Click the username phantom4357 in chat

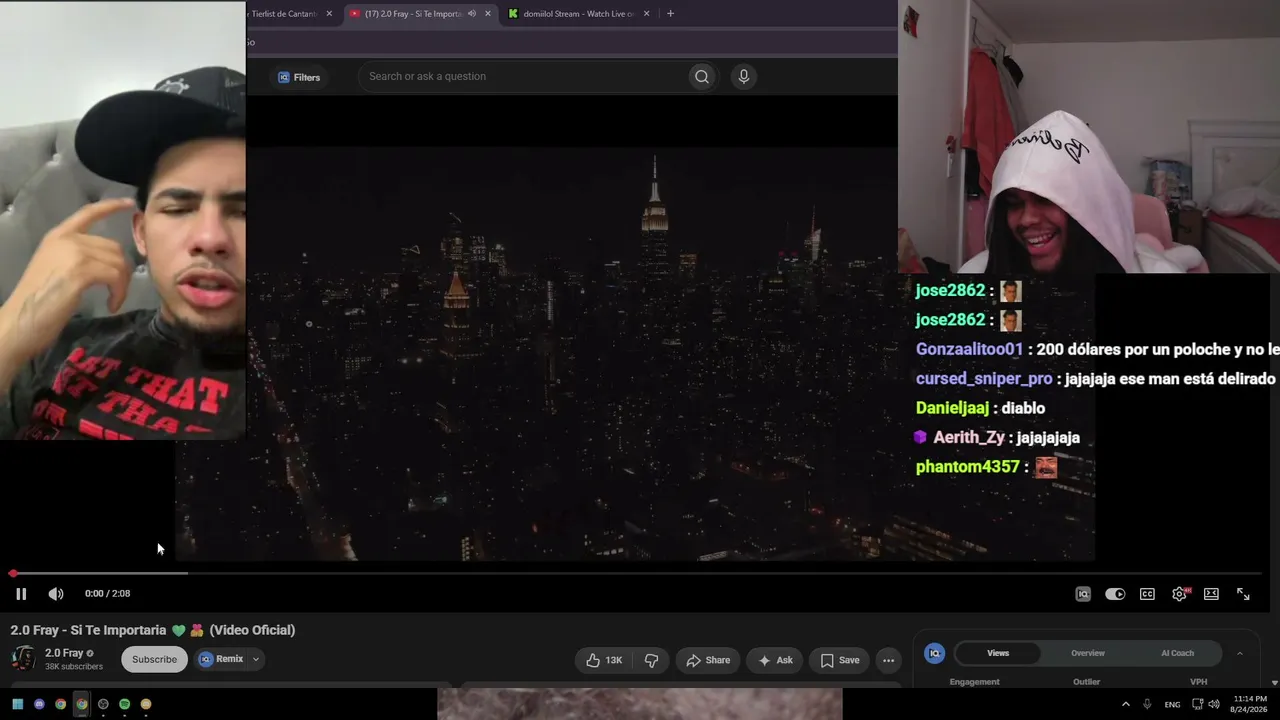coord(967,467)
